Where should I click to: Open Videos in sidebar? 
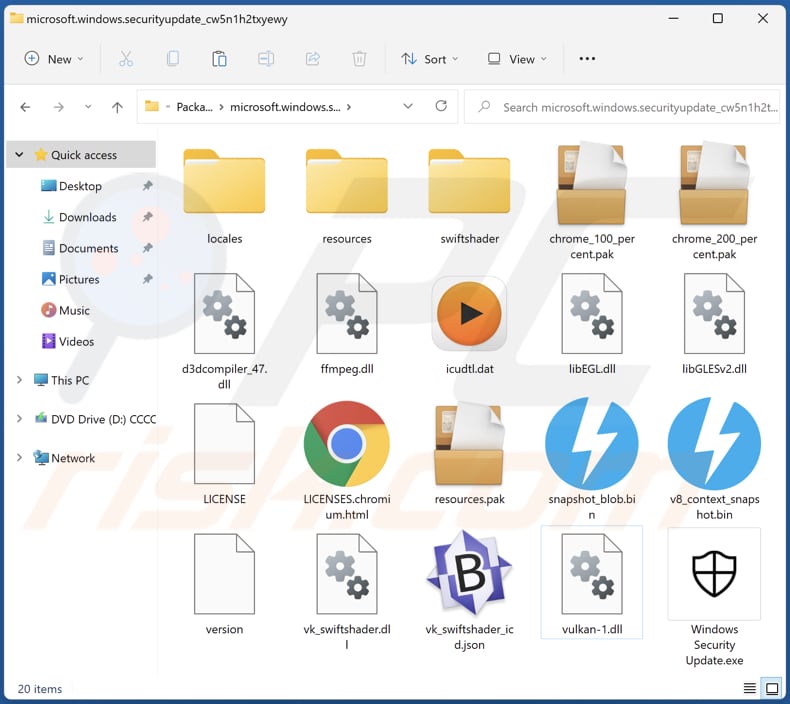tap(68, 341)
